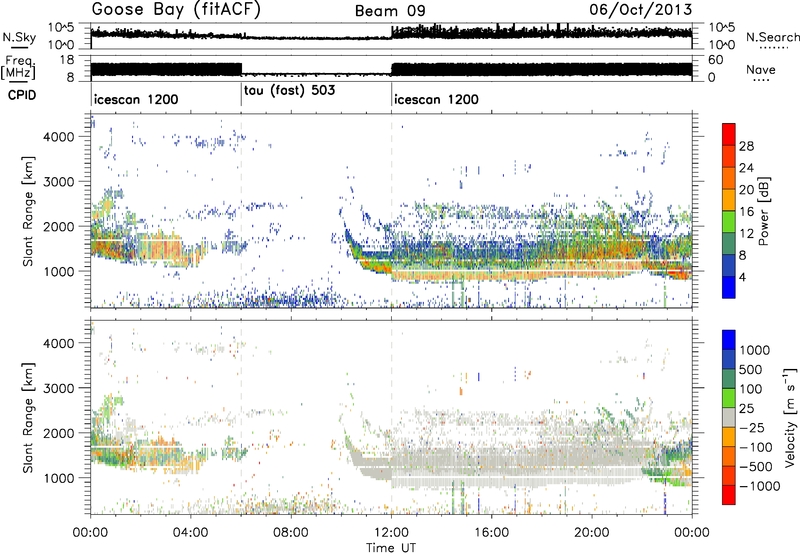Click the Velocity [m s-1] colorbar title
This screenshot has height=554, width=800.
[790, 417]
